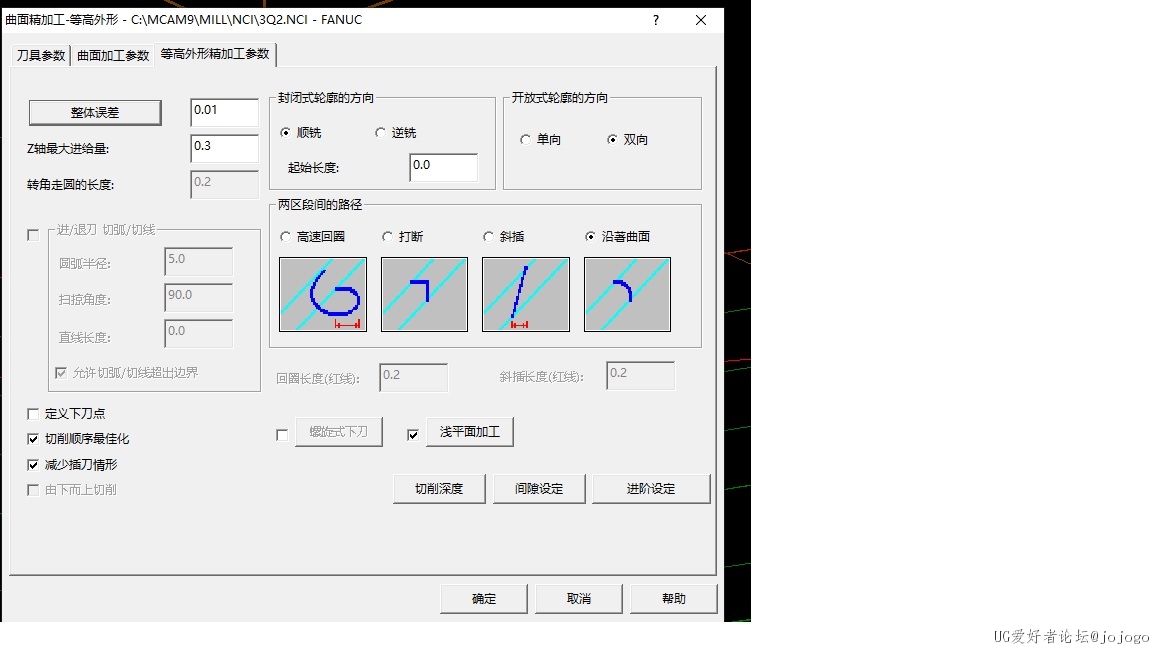Click the 帮助 button
The height and width of the screenshot is (648, 1152).
click(674, 599)
